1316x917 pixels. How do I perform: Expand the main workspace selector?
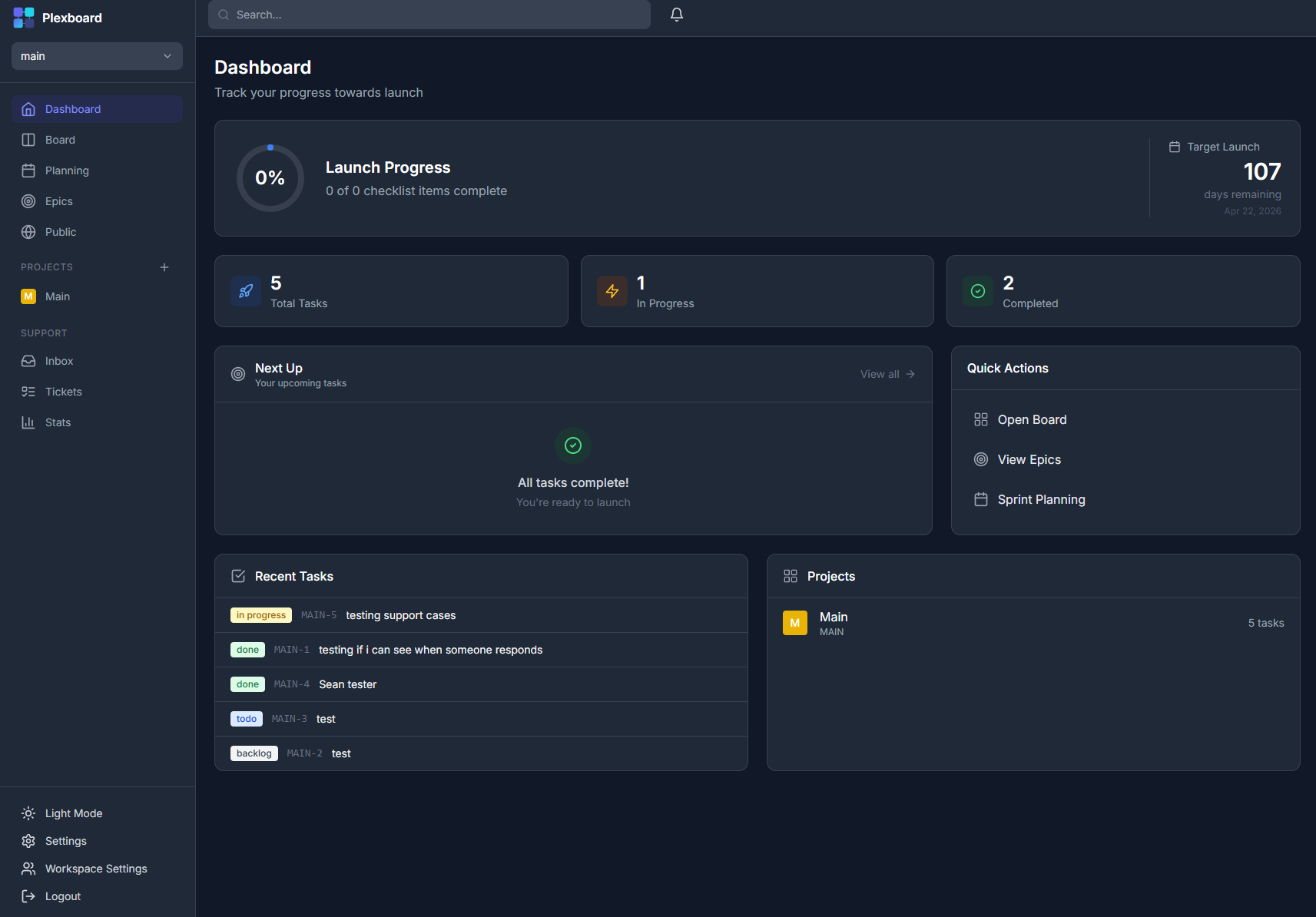click(97, 55)
